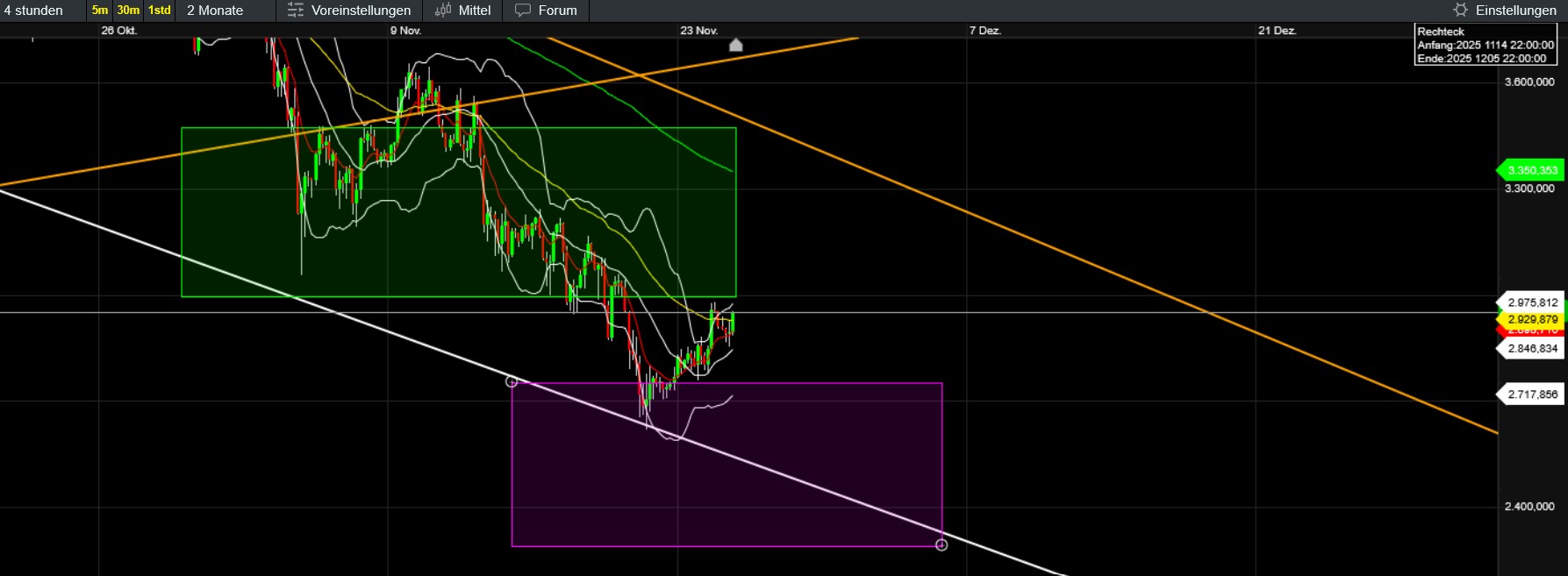
Task: Click the yellow 2.929,879 price label
Action: click(1532, 320)
